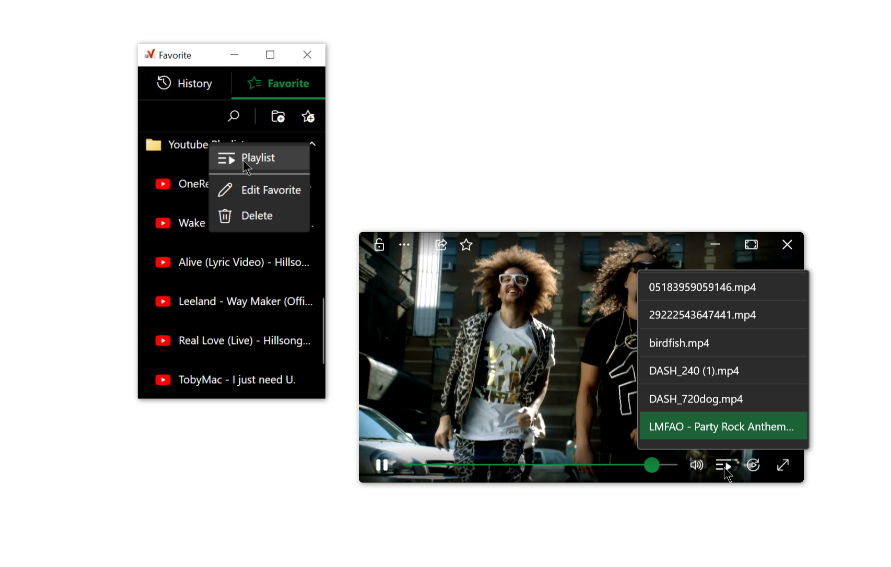Click the share icon in the player
Image resolution: width=891 pixels, height=567 pixels.
(x=441, y=245)
